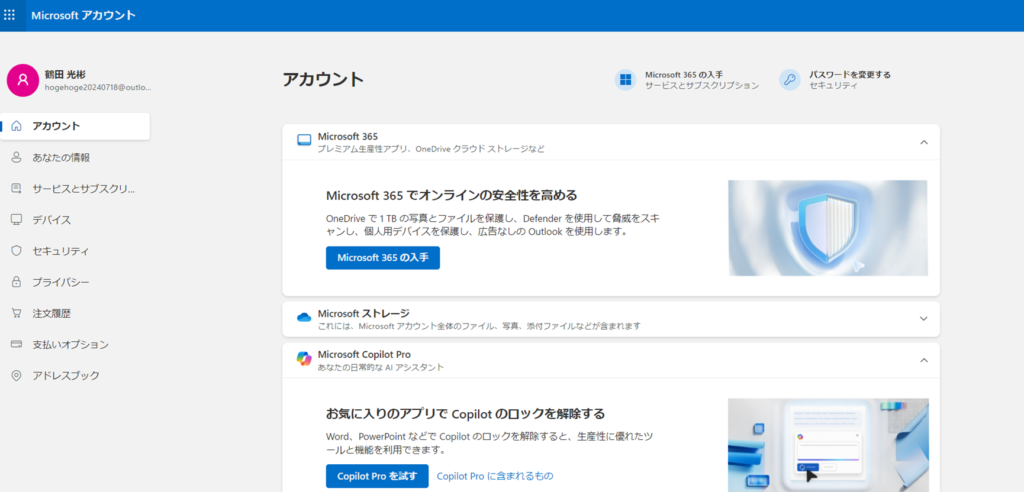1024x492 pixels.
Task: Click the Microsoft ストレージ header title
Action: (x=364, y=314)
